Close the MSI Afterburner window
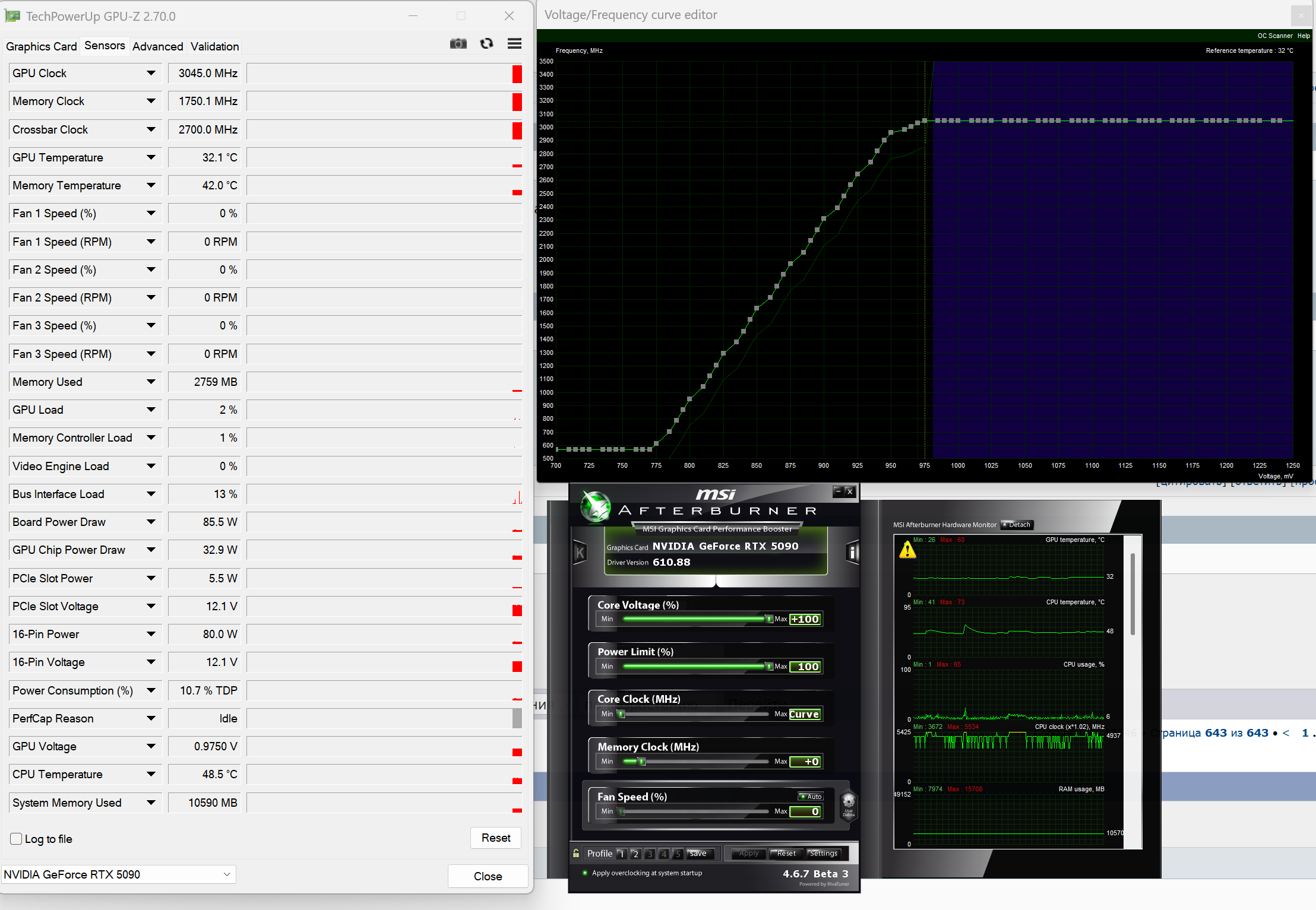 (850, 491)
